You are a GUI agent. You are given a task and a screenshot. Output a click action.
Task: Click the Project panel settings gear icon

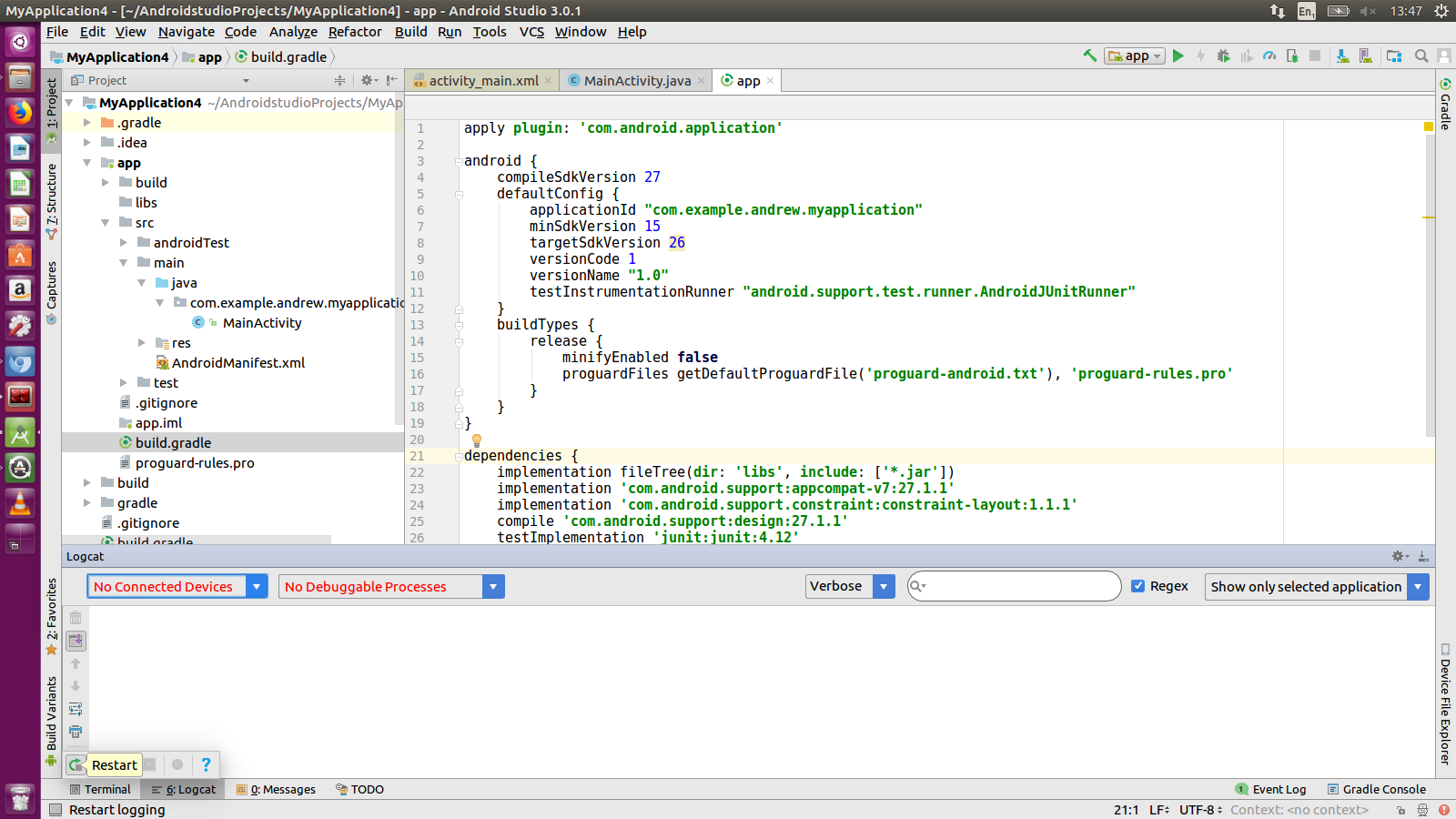click(x=369, y=80)
